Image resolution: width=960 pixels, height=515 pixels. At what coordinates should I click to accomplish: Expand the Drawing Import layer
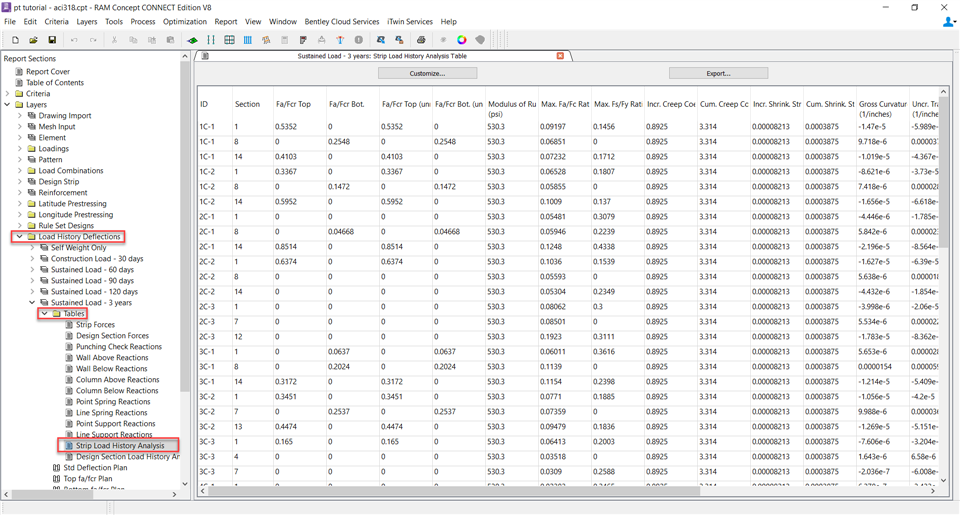pyautogui.click(x=20, y=116)
